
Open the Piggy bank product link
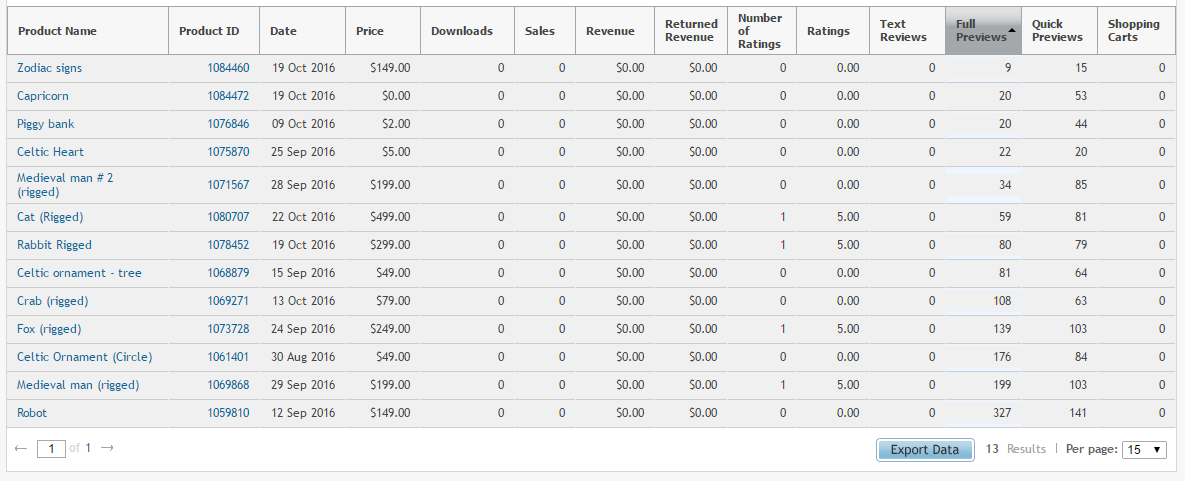tap(45, 124)
